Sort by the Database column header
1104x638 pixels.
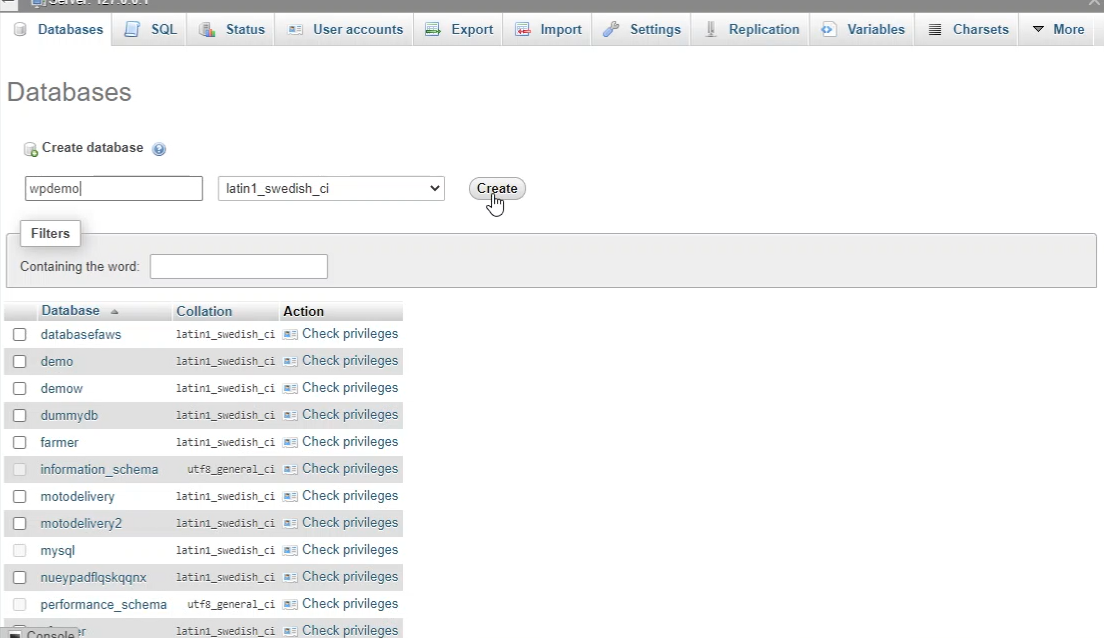tap(70, 311)
